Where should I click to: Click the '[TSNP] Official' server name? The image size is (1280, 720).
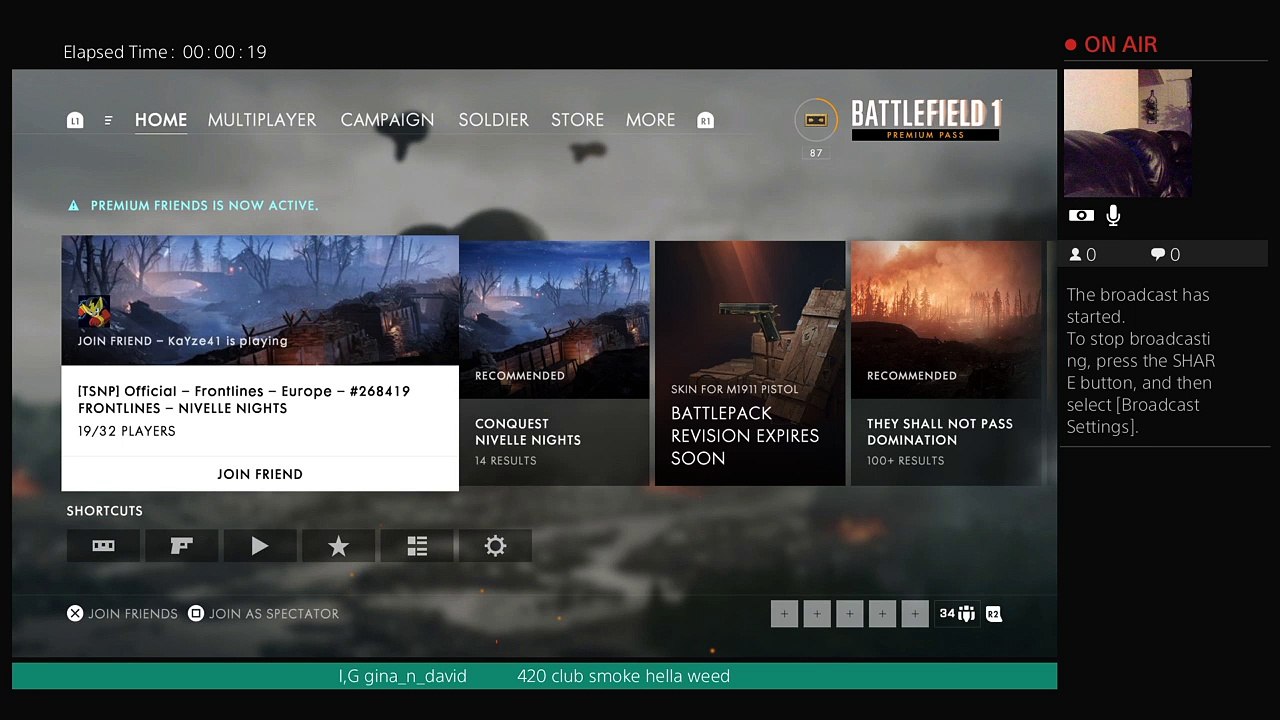[127, 391]
